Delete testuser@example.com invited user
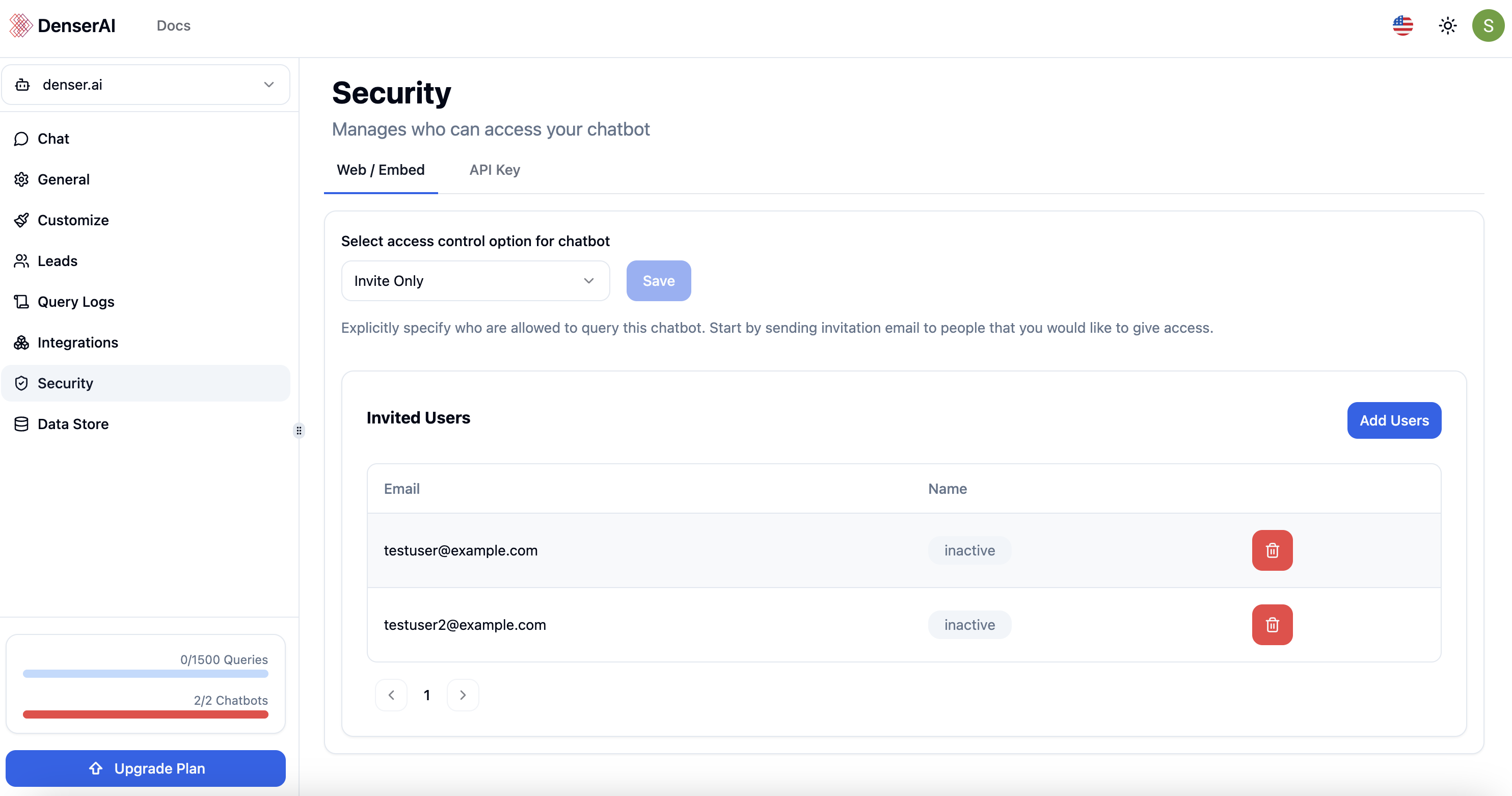The height and width of the screenshot is (796, 1512). (x=1272, y=550)
